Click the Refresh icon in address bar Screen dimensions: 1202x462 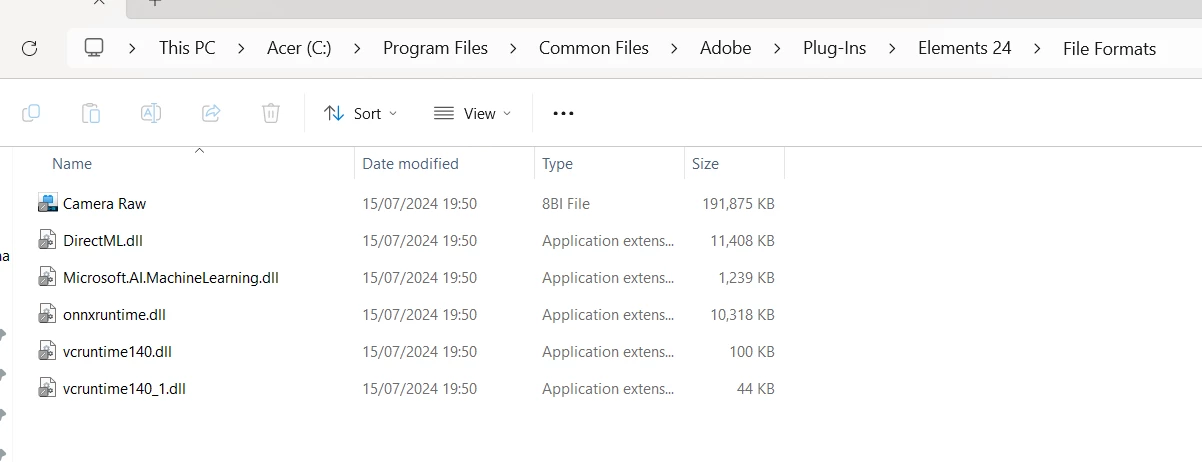29,48
